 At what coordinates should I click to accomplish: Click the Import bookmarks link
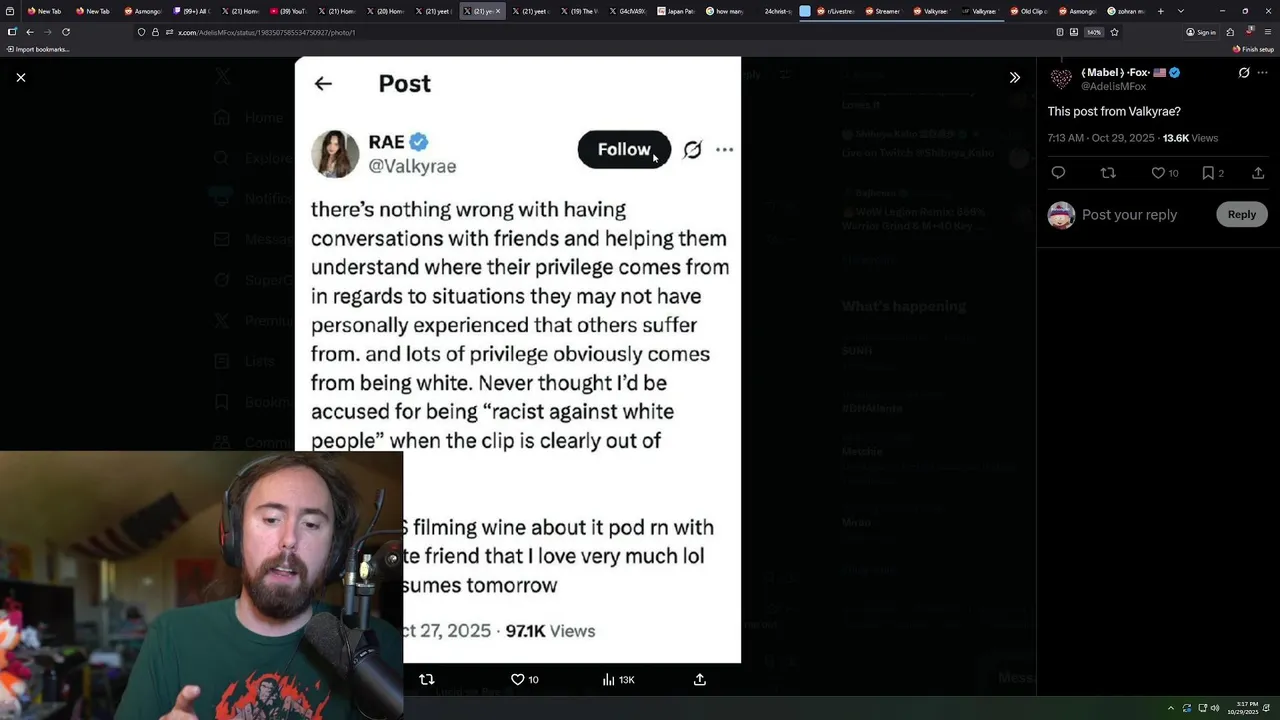38,49
